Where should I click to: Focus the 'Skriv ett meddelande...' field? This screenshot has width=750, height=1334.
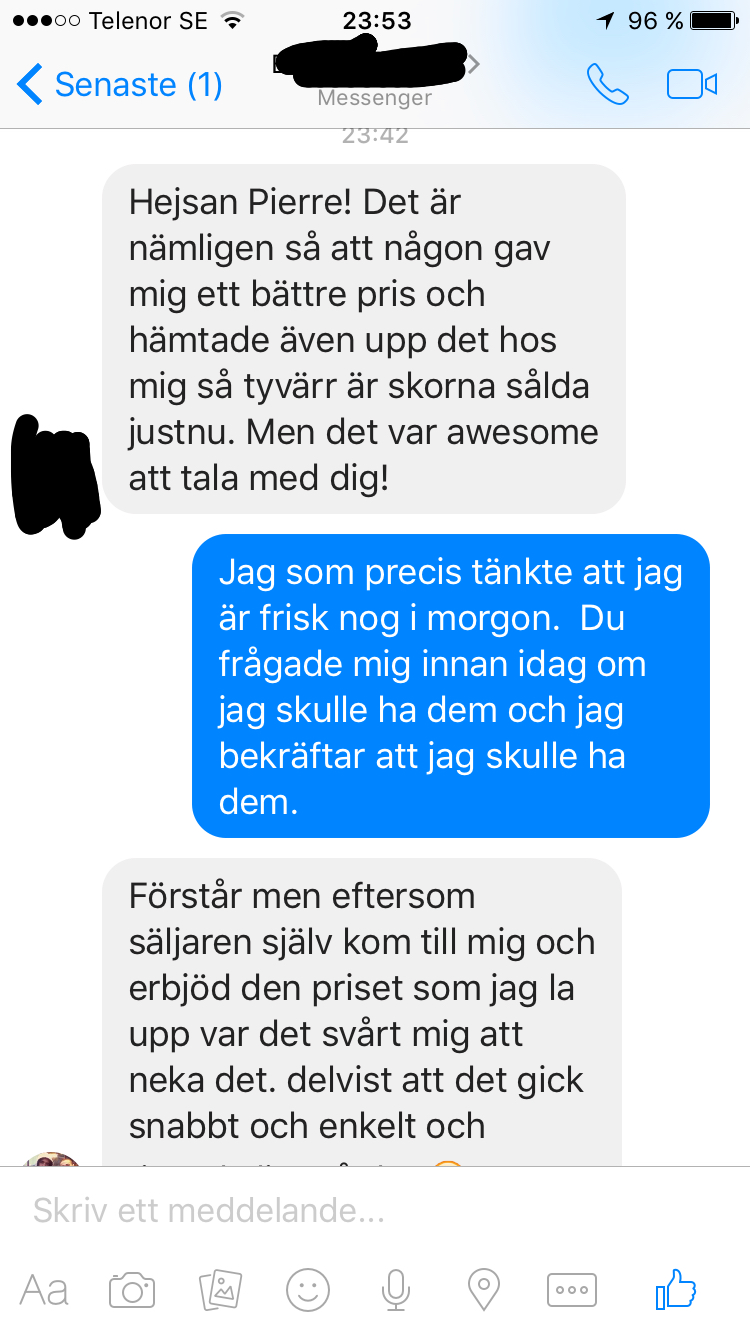(375, 1211)
